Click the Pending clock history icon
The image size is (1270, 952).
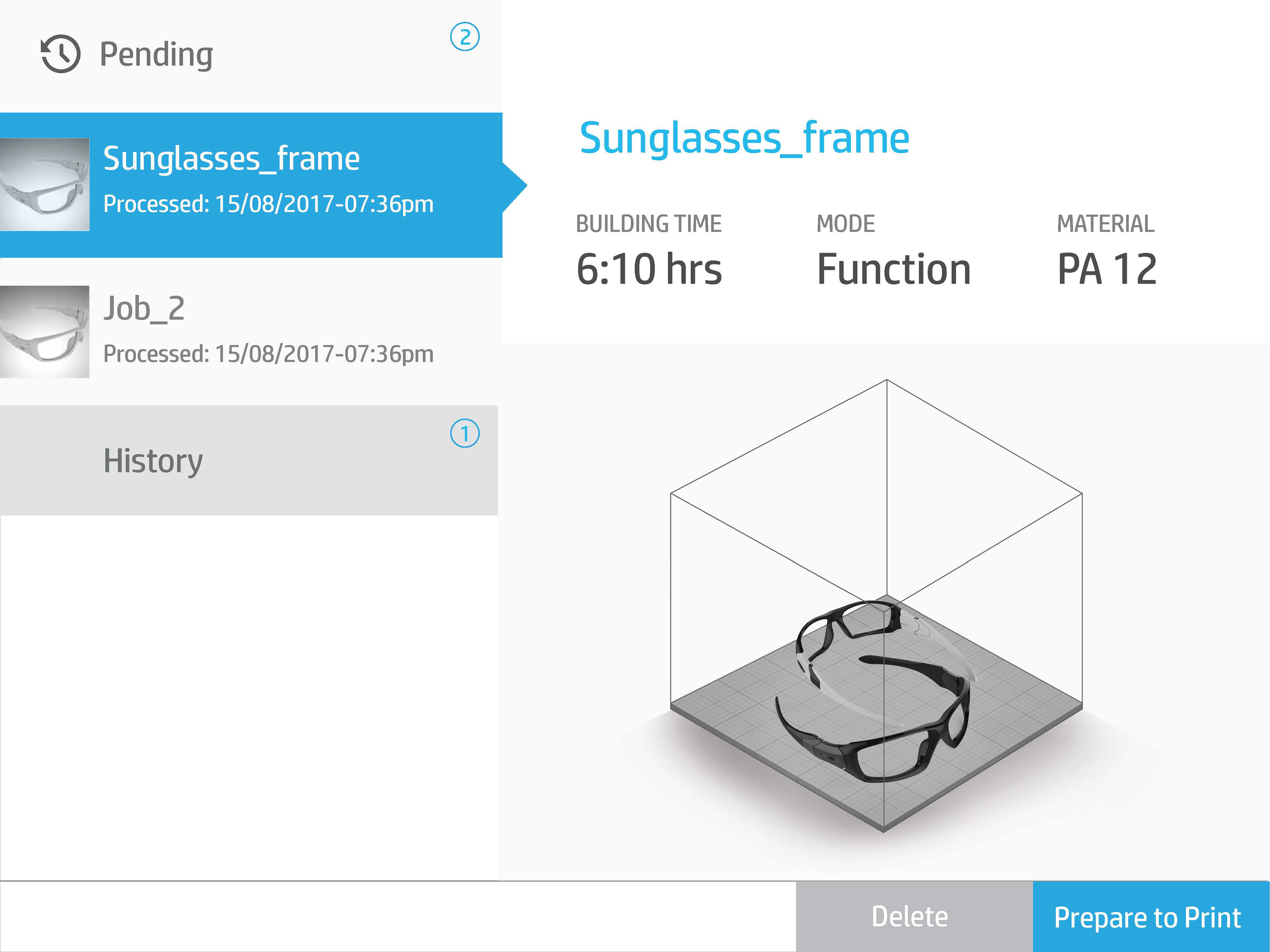(x=60, y=54)
